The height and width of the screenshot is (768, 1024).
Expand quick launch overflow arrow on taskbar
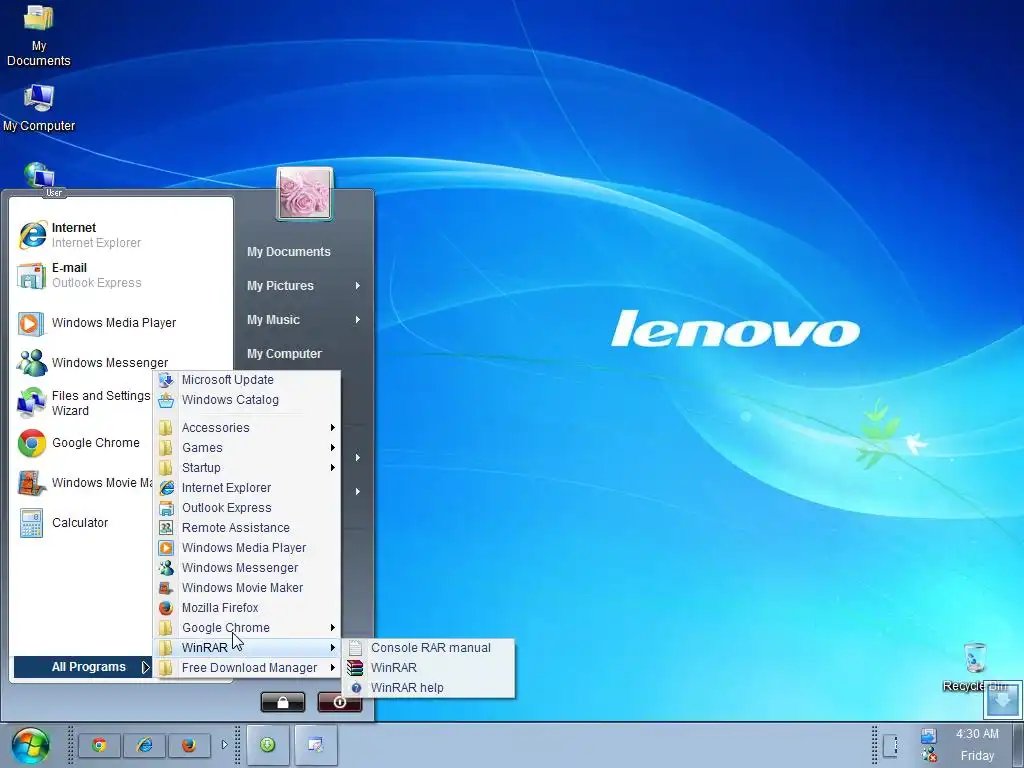click(224, 744)
